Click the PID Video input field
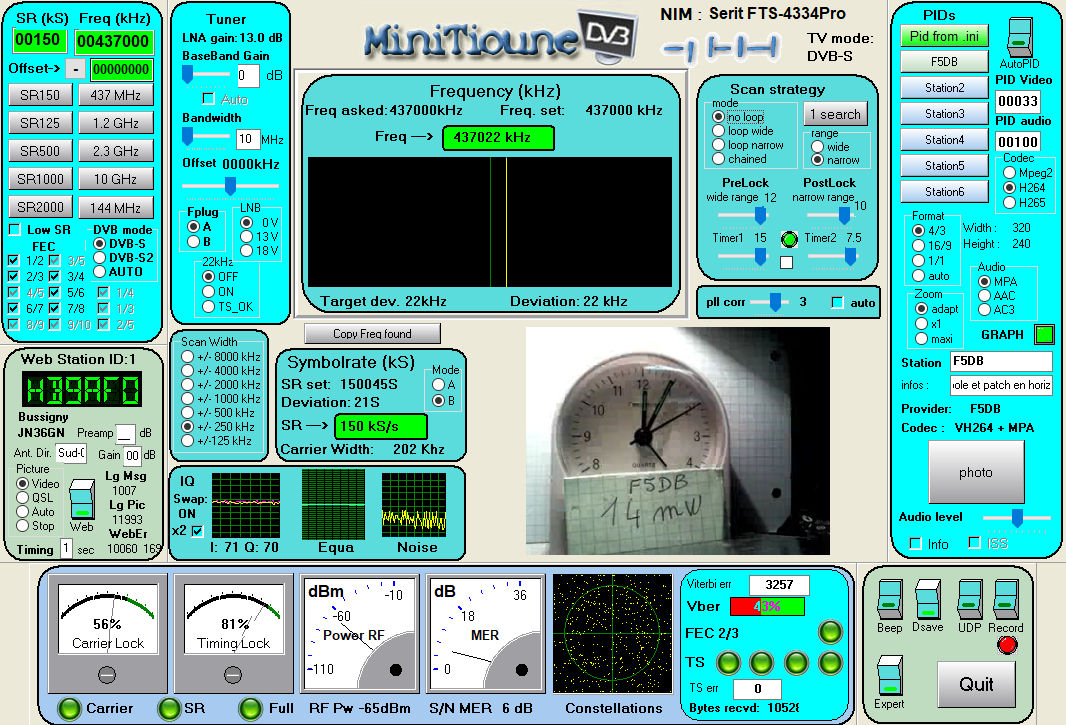The width and height of the screenshot is (1066, 725). (1017, 101)
